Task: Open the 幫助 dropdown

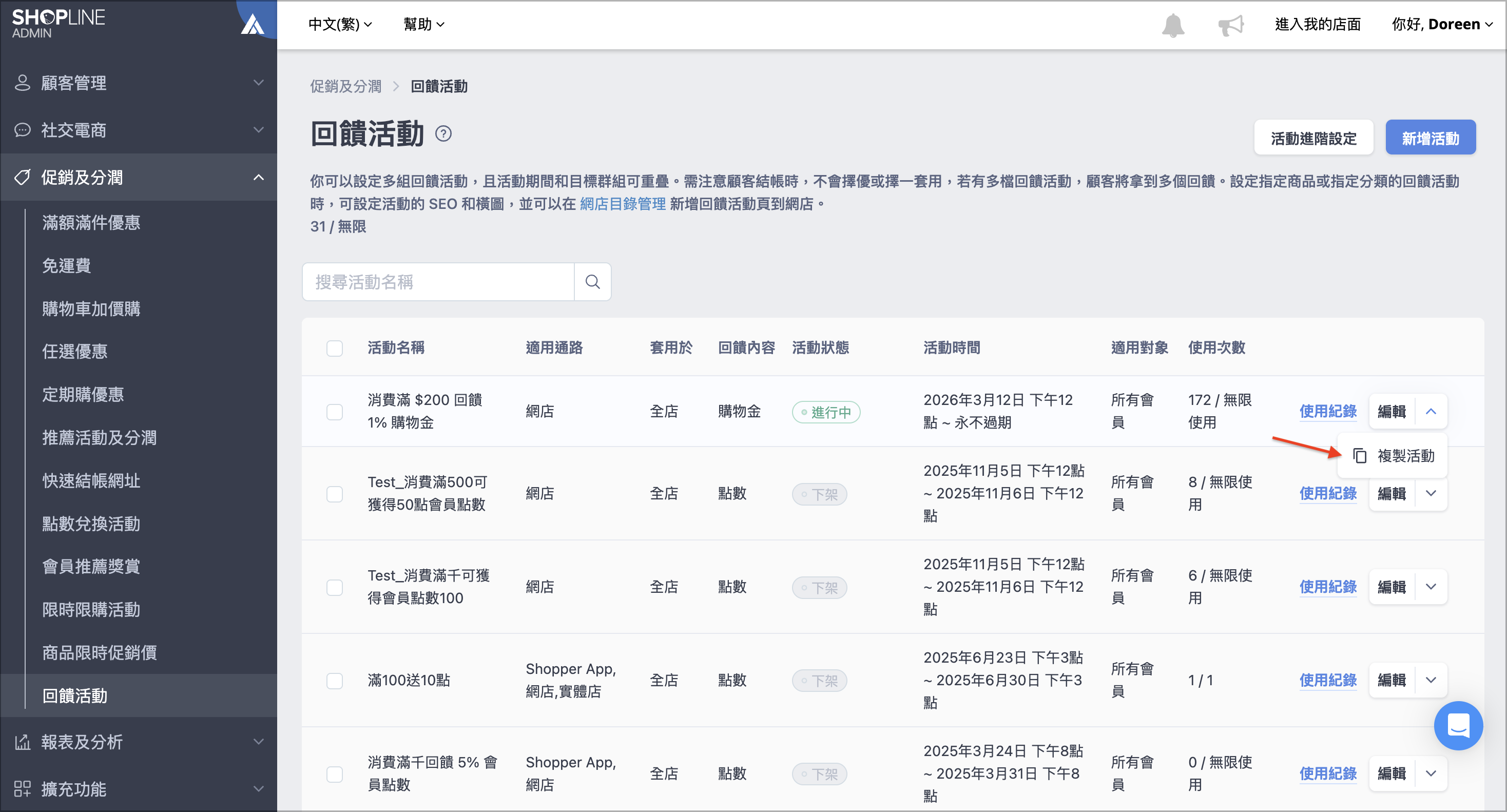Action: click(x=423, y=25)
